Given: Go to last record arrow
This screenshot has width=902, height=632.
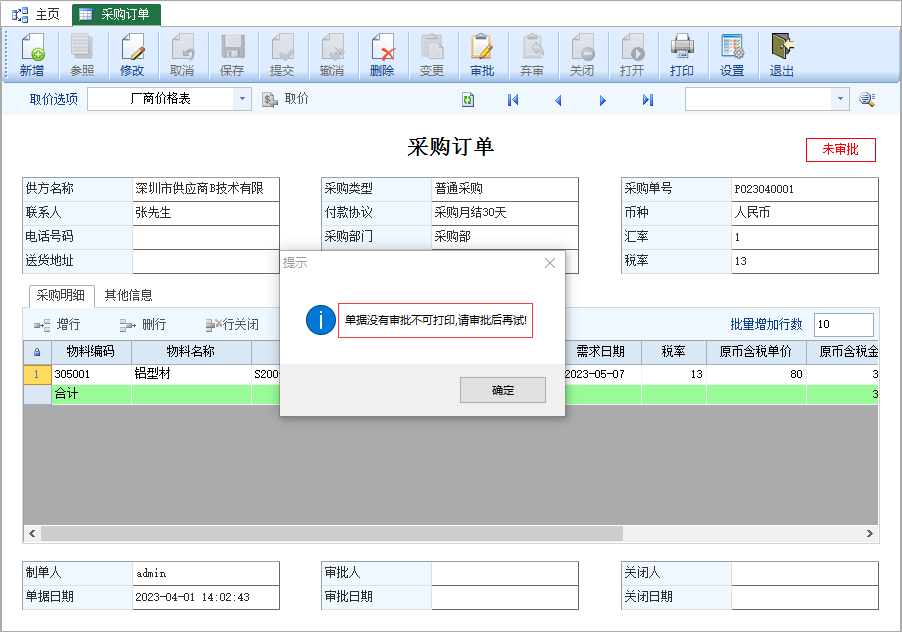Looking at the screenshot, I should click(x=648, y=100).
